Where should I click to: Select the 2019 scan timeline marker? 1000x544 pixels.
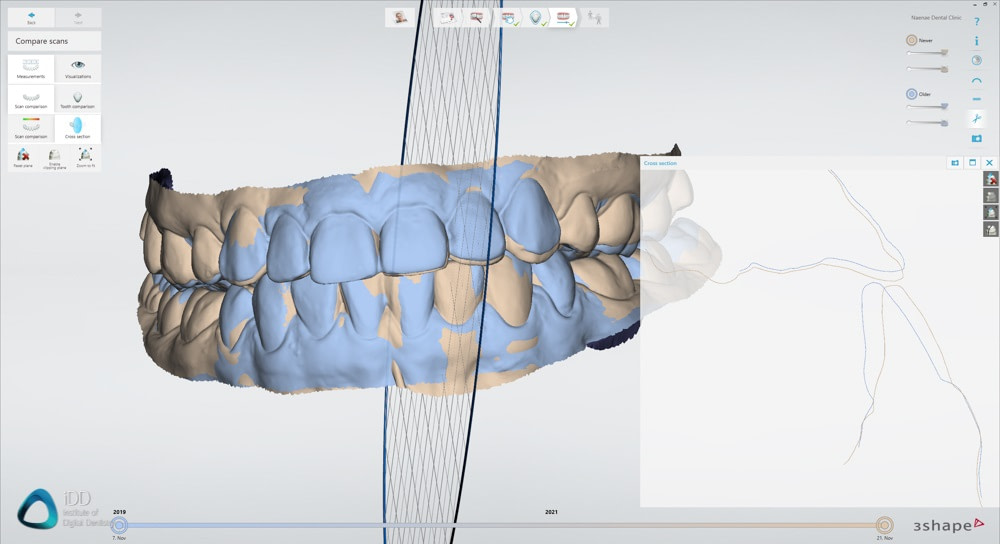point(119,526)
